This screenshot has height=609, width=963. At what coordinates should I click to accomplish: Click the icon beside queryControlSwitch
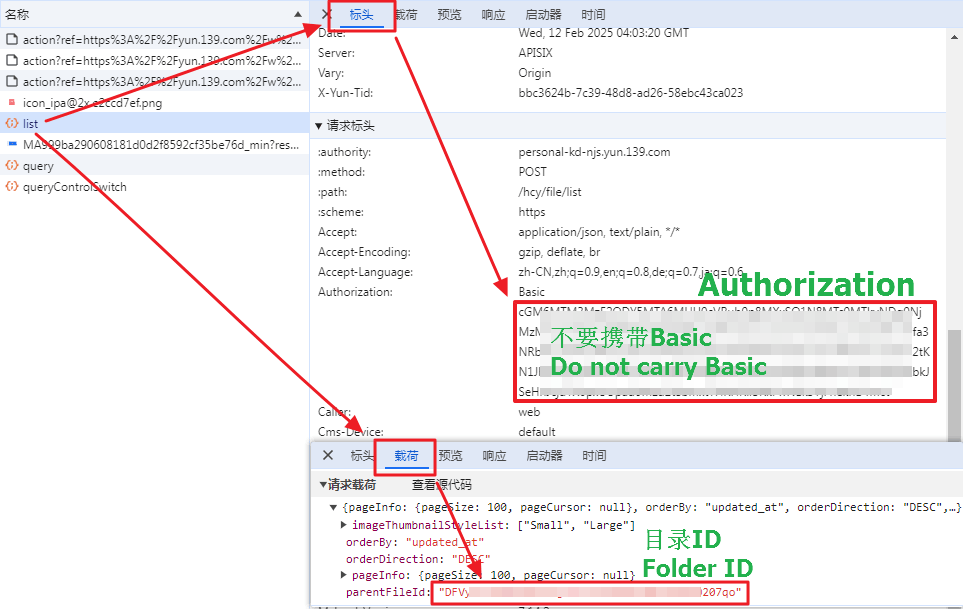point(12,187)
